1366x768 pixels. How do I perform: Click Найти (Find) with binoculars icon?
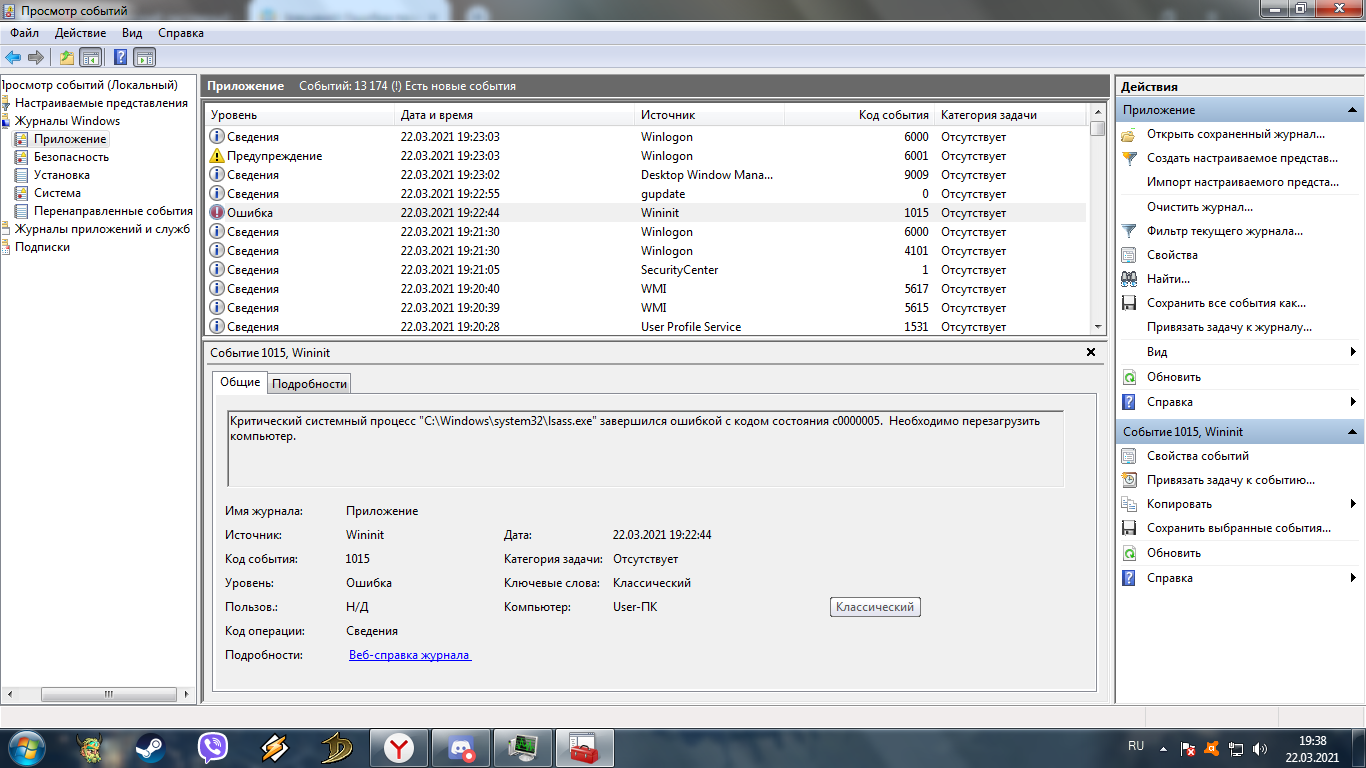[x=1168, y=279]
